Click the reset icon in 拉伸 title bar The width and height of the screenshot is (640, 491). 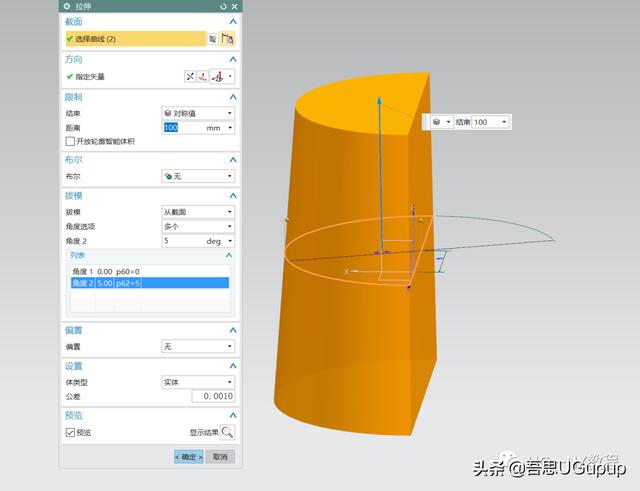click(223, 7)
